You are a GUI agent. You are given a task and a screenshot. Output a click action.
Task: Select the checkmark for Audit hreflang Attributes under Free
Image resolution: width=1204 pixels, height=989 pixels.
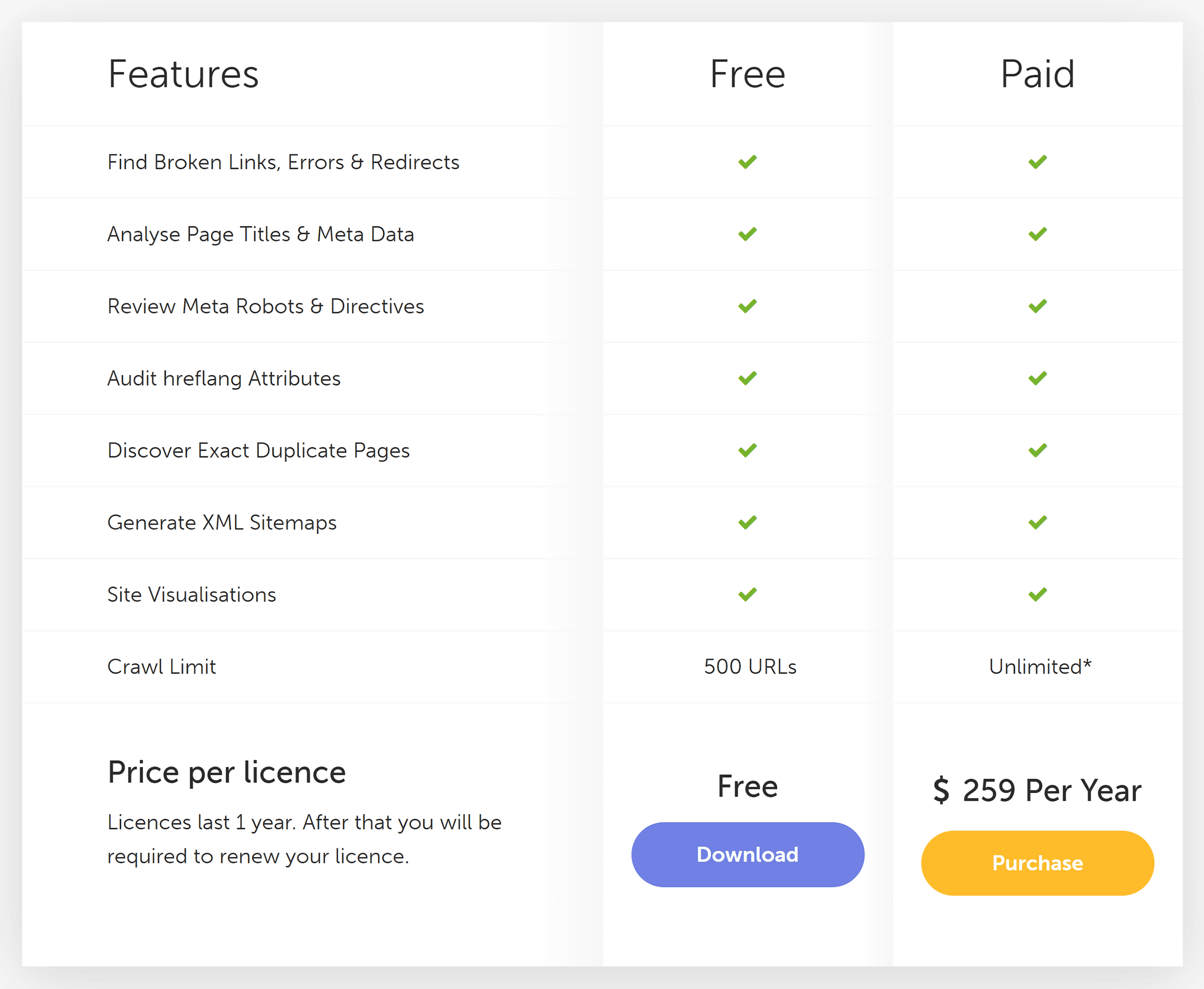click(747, 377)
